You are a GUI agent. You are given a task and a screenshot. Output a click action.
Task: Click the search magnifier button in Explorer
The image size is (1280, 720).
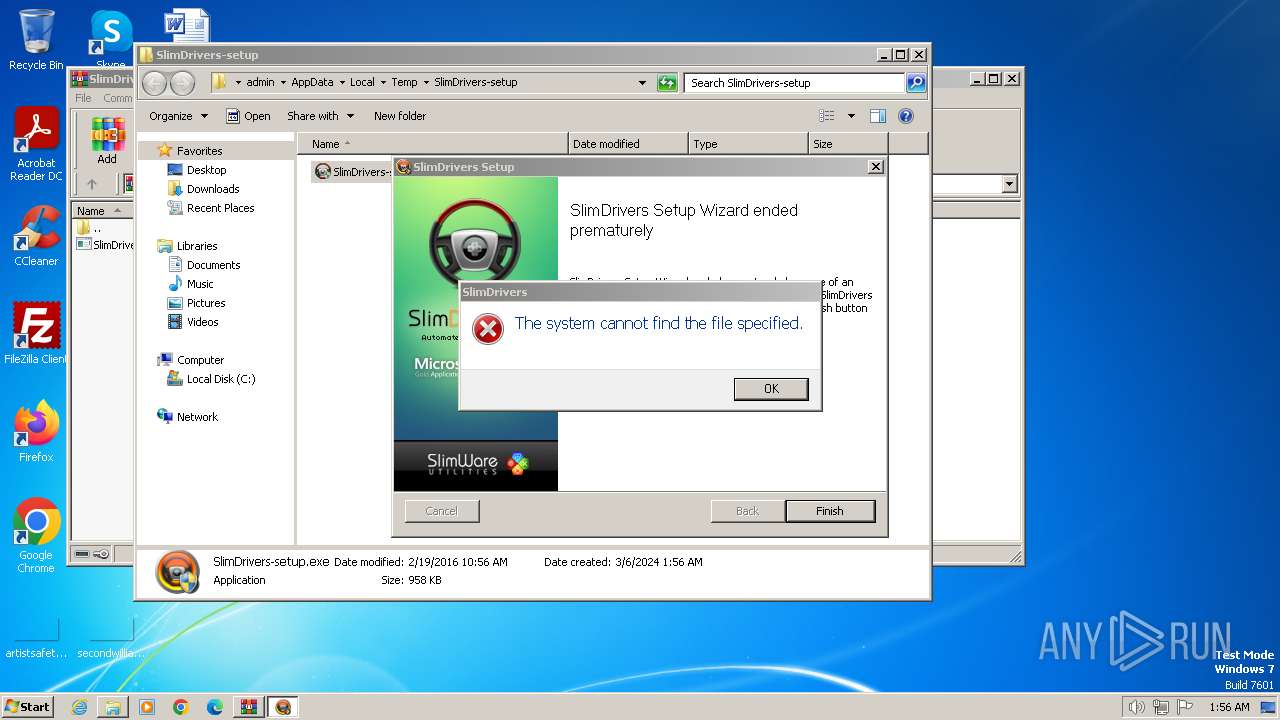pos(915,83)
